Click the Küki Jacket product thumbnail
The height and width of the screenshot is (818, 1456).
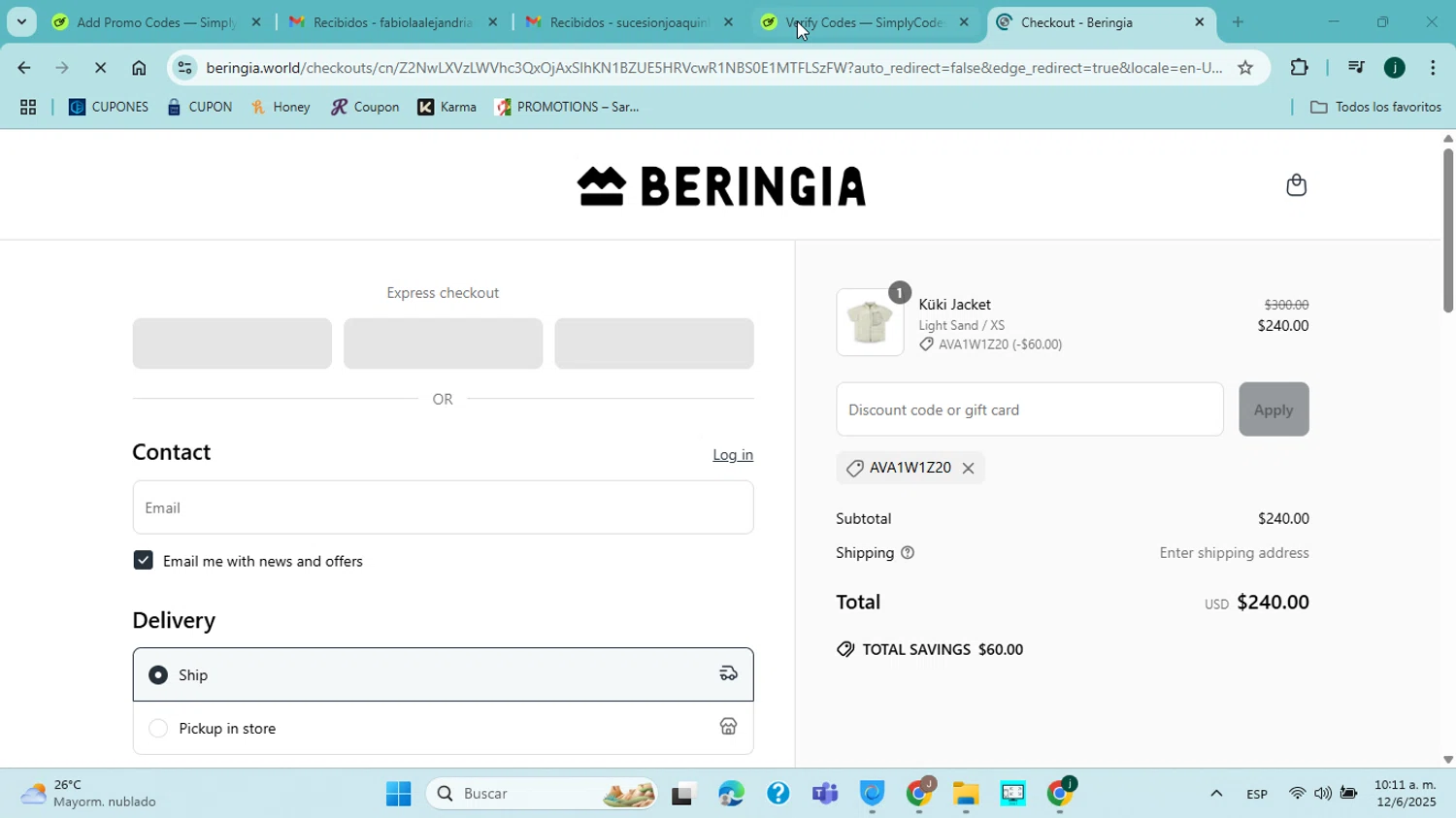click(x=870, y=322)
